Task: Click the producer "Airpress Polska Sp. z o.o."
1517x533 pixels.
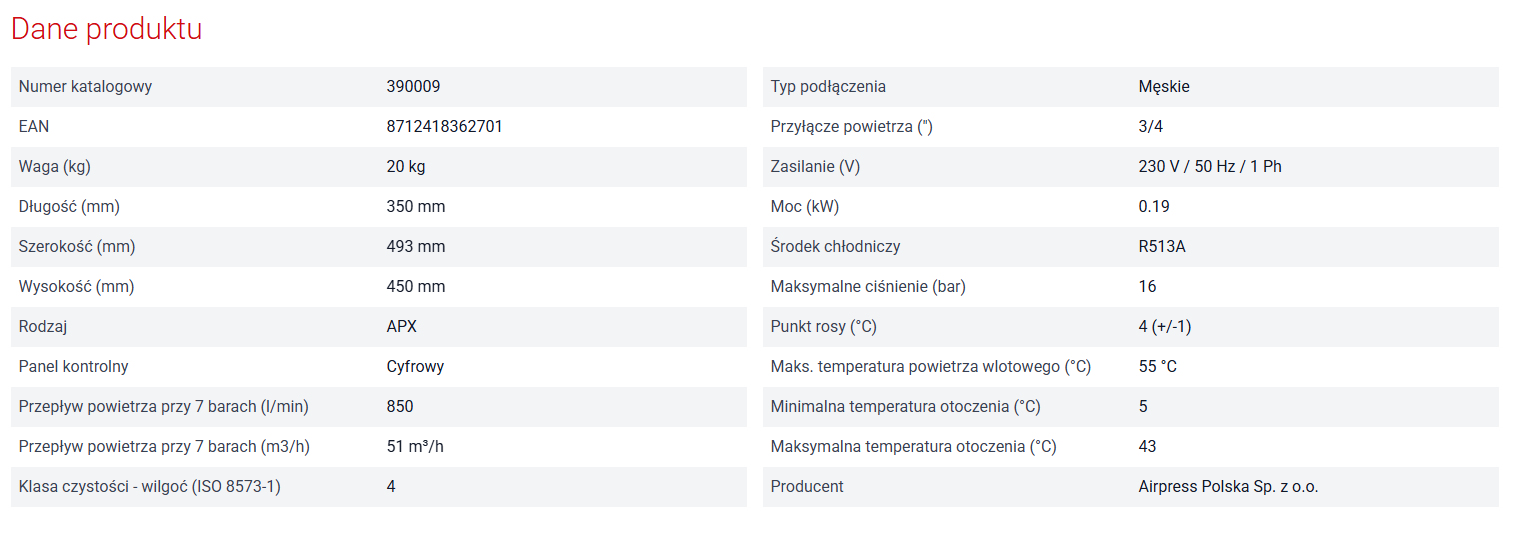Action: pos(1228,487)
